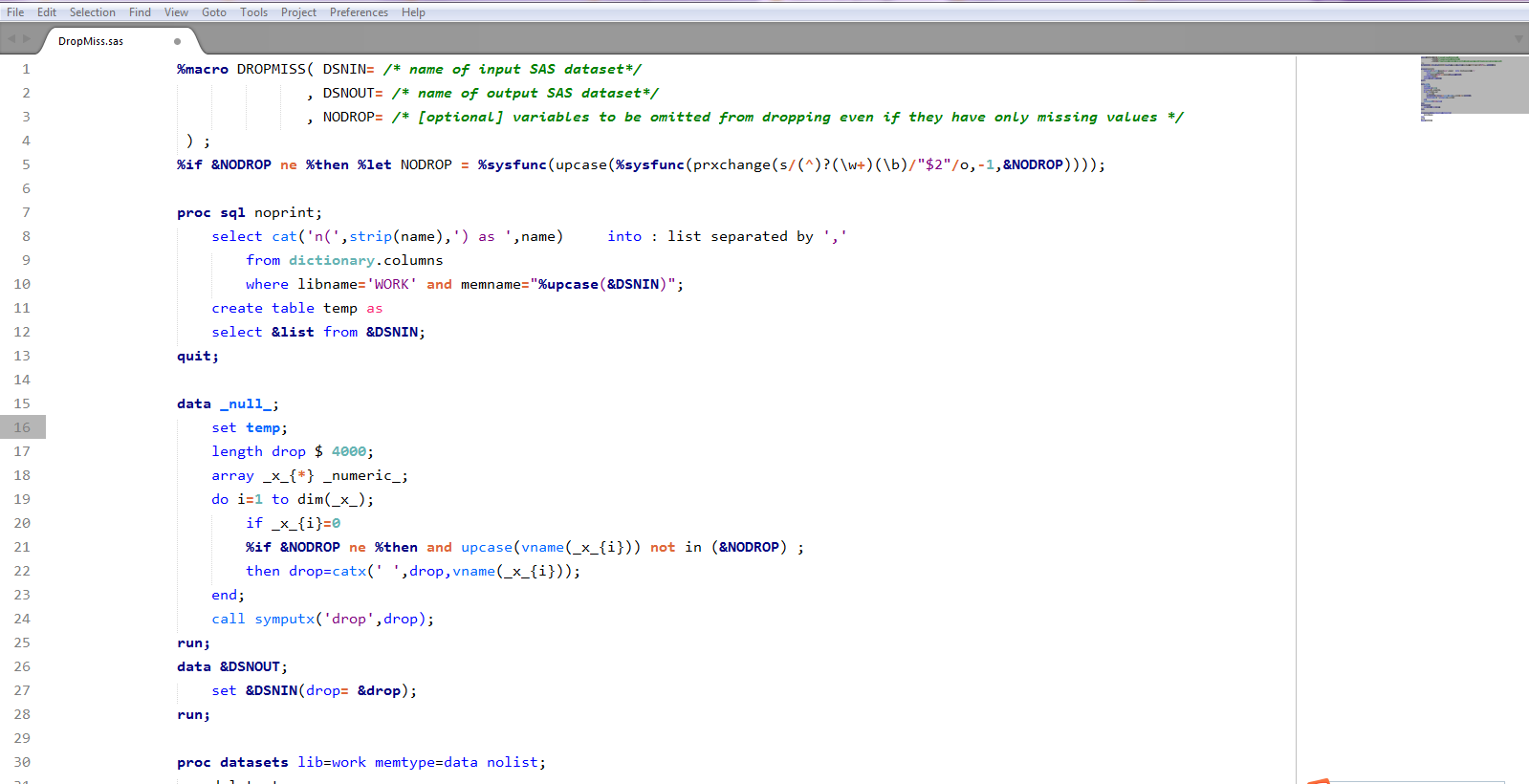Click 'proc datasets' on line 30
1529x784 pixels.
point(232,762)
